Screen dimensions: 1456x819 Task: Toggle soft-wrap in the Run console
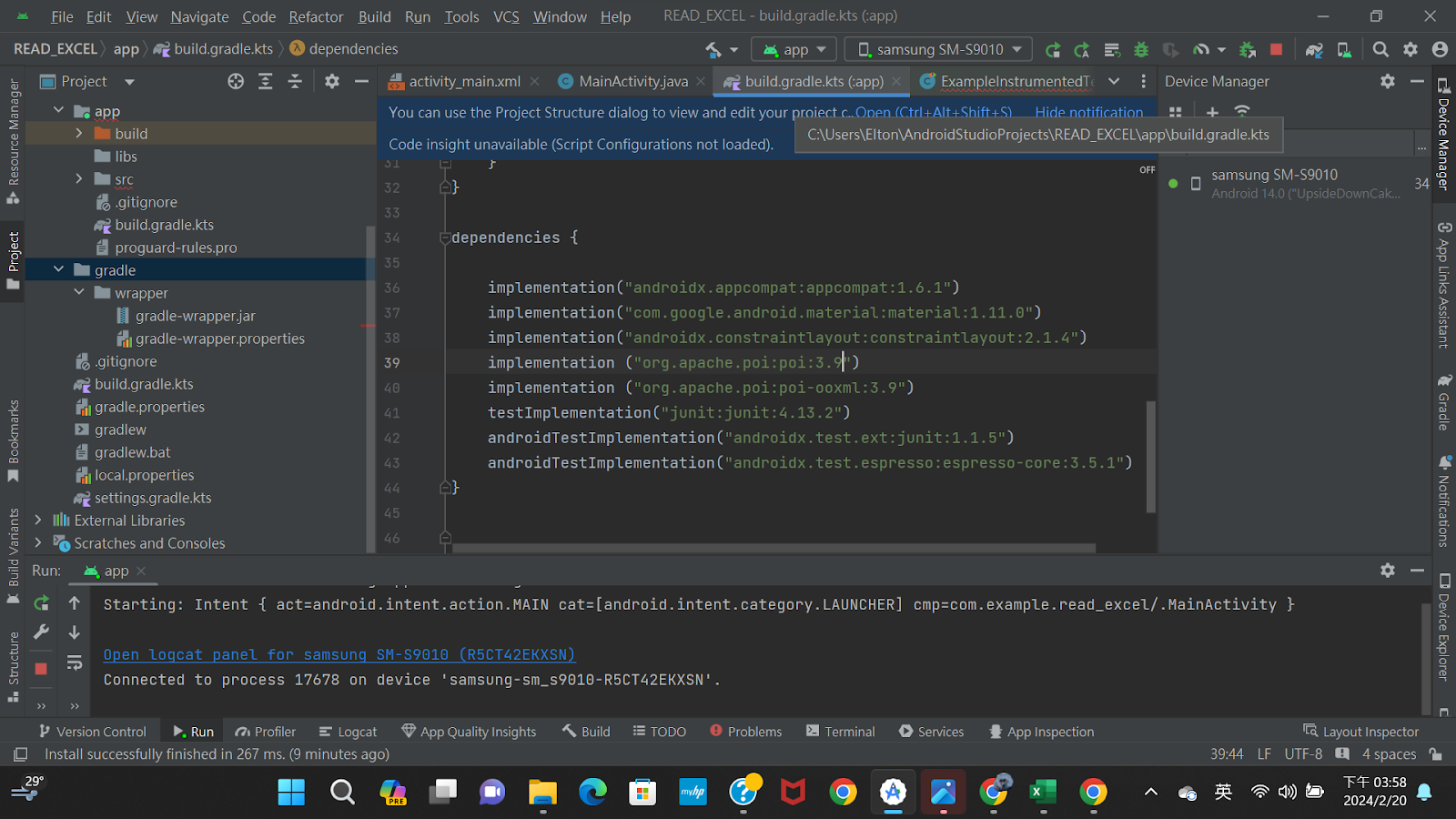pos(75,663)
